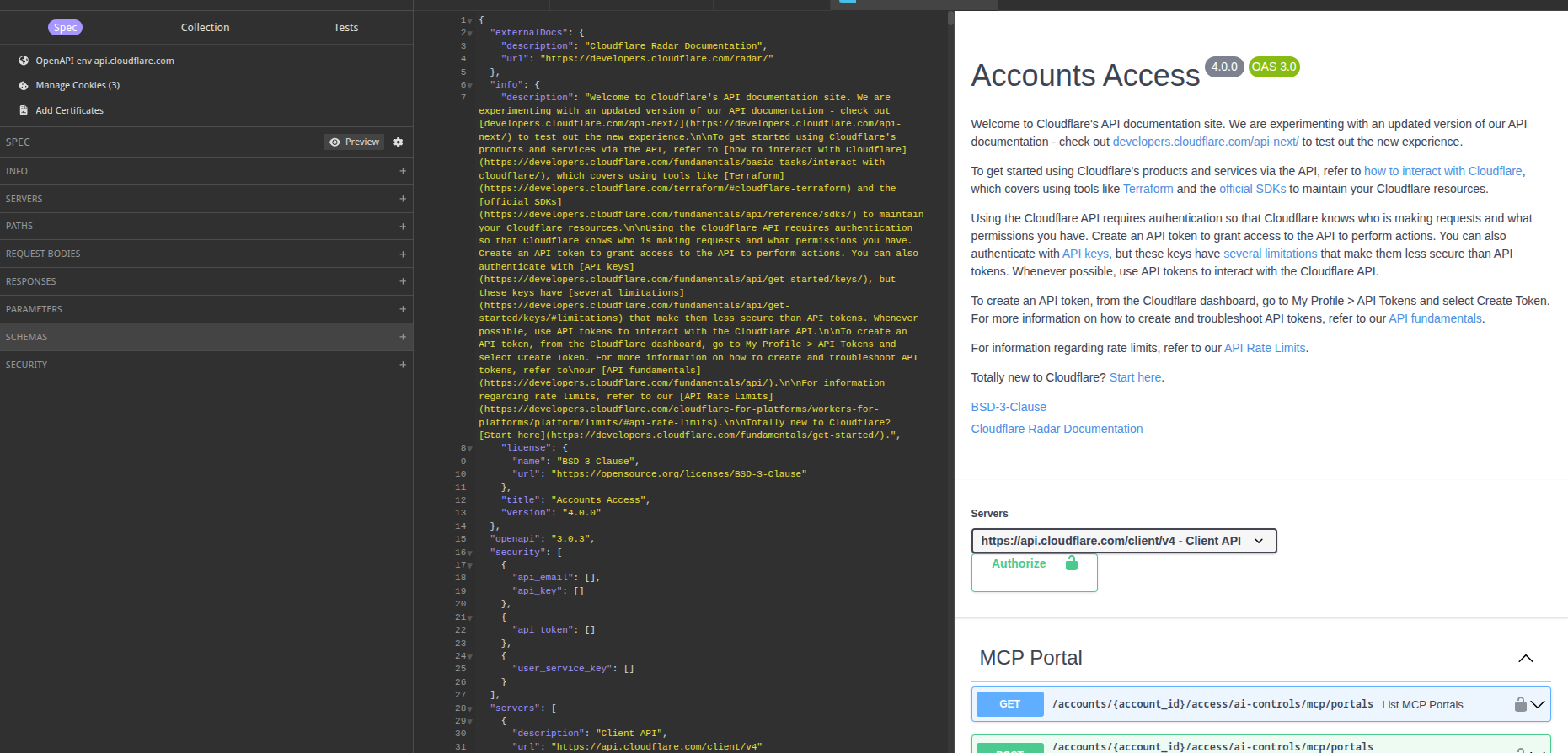Image resolution: width=1568 pixels, height=753 pixels.
Task: Switch to the Spec tab
Action: [65, 28]
